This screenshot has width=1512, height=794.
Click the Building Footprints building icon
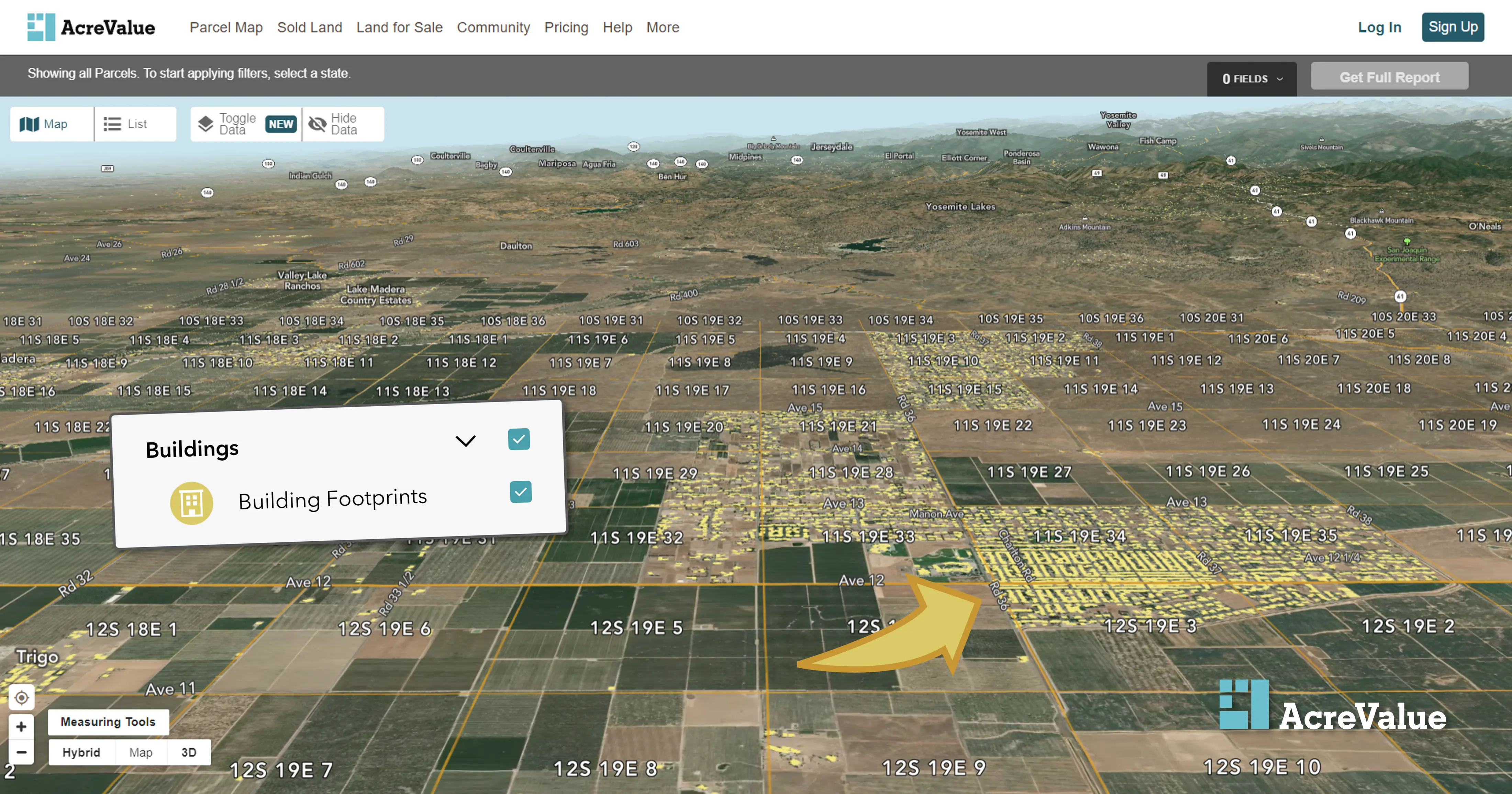(x=192, y=502)
